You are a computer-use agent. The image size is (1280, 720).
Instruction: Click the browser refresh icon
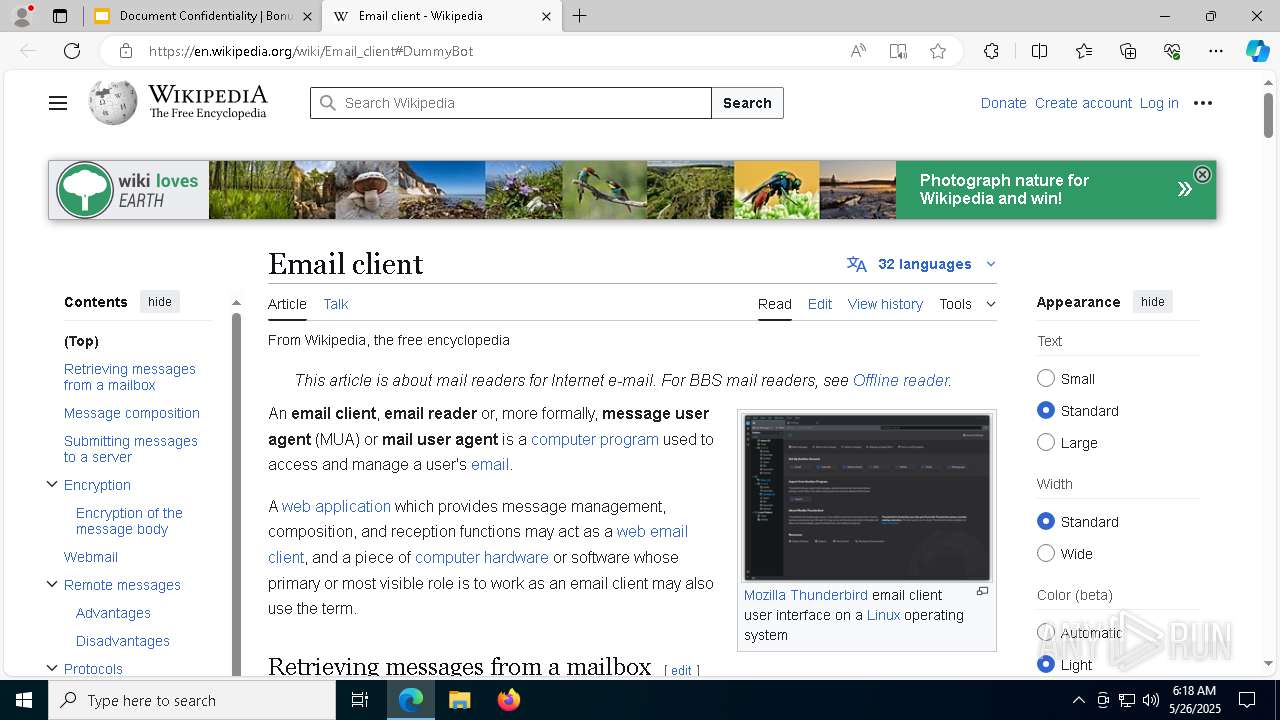point(72,51)
